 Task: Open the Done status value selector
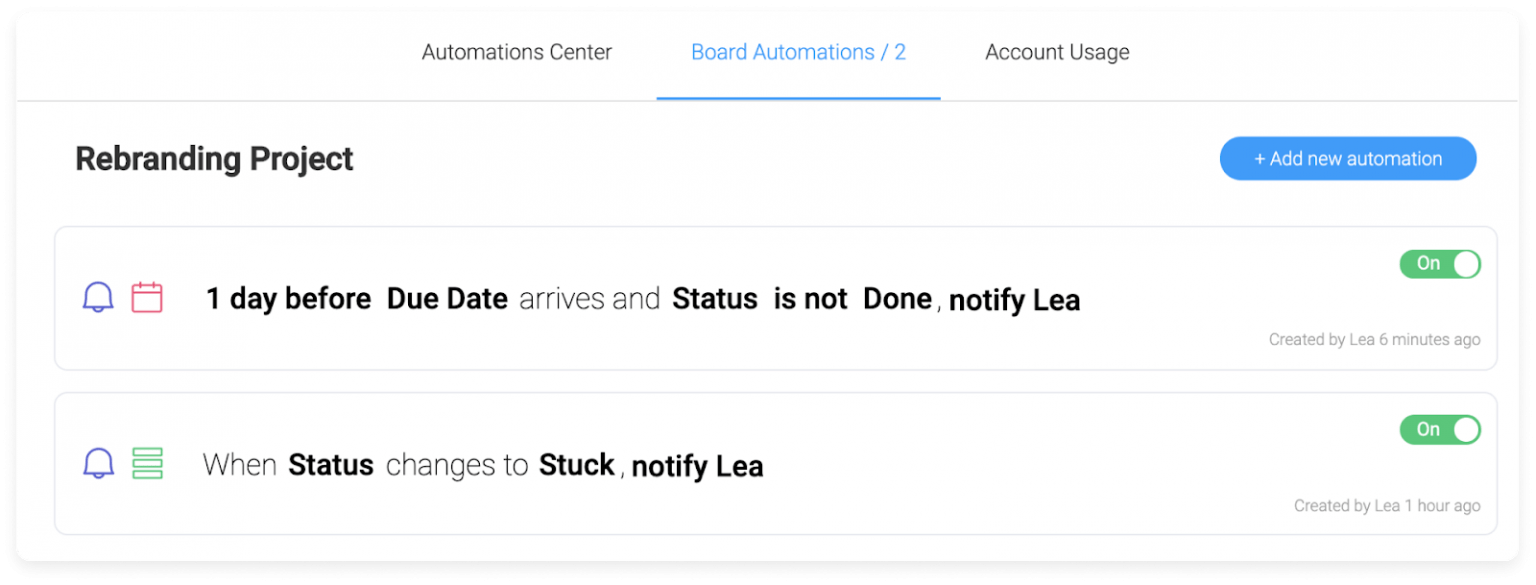pyautogui.click(x=897, y=298)
